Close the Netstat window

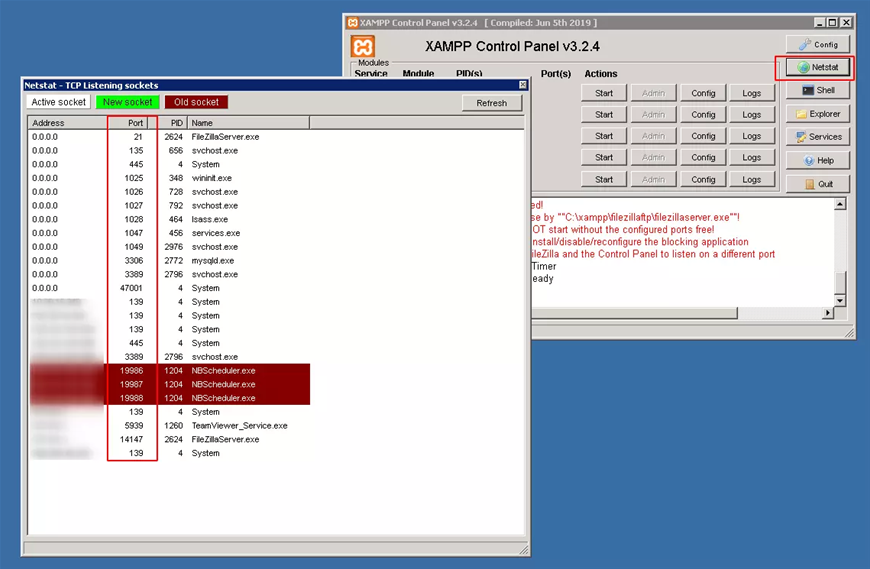(522, 85)
